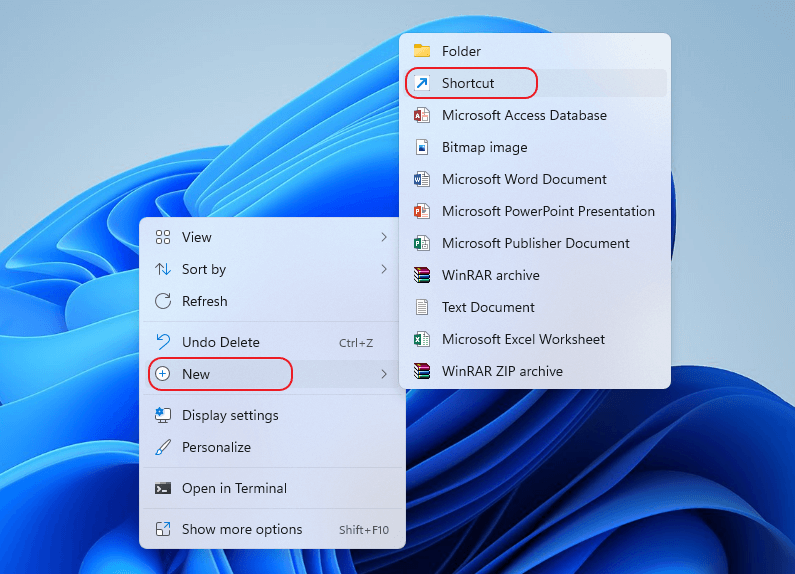Viewport: 795px width, 574px height.
Task: Open the View menu entry
Action: click(x=272, y=237)
